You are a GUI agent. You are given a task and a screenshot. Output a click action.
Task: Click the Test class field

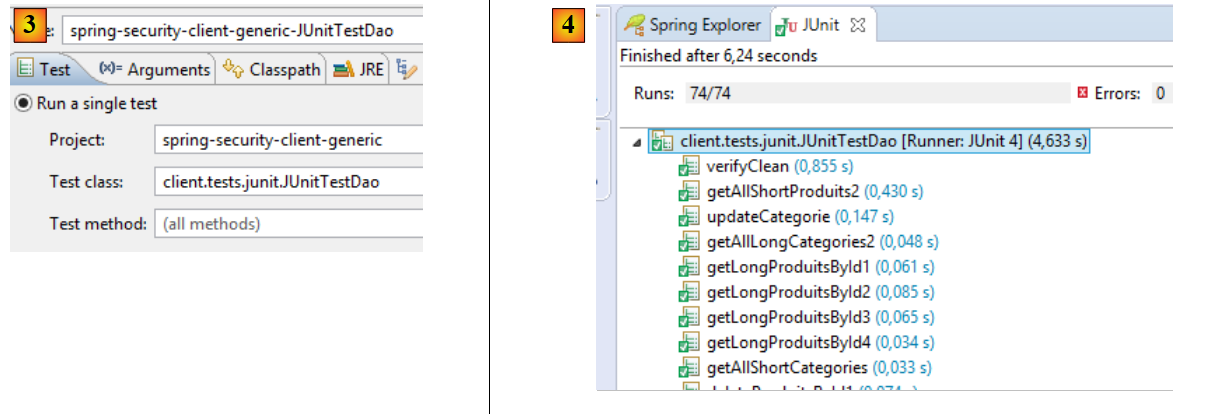pyautogui.click(x=288, y=182)
